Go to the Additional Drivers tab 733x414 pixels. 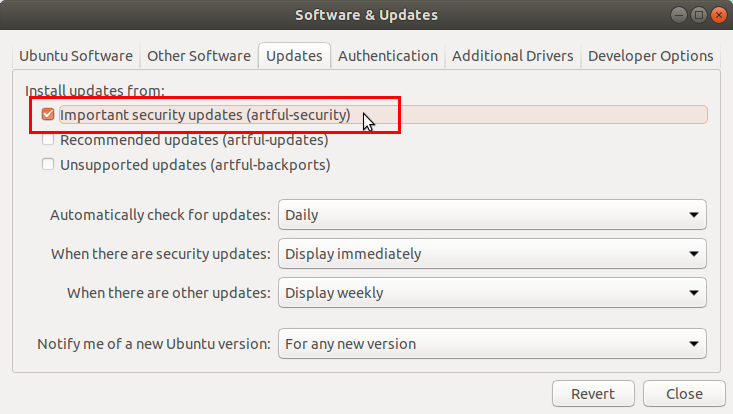(512, 56)
